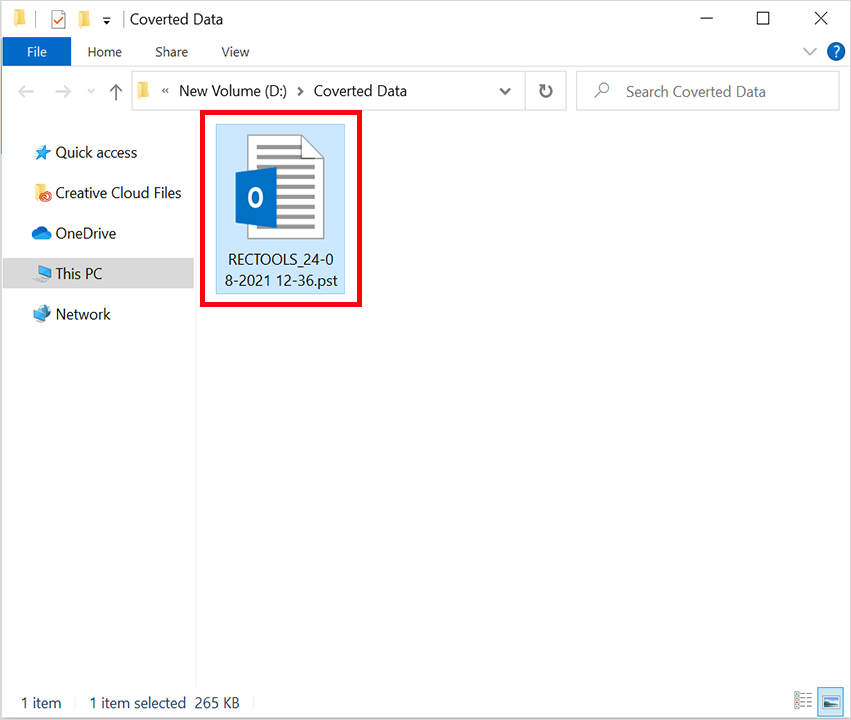This screenshot has height=720, width=851.
Task: Click Coverted Data breadcrumb in address bar
Action: pos(360,91)
